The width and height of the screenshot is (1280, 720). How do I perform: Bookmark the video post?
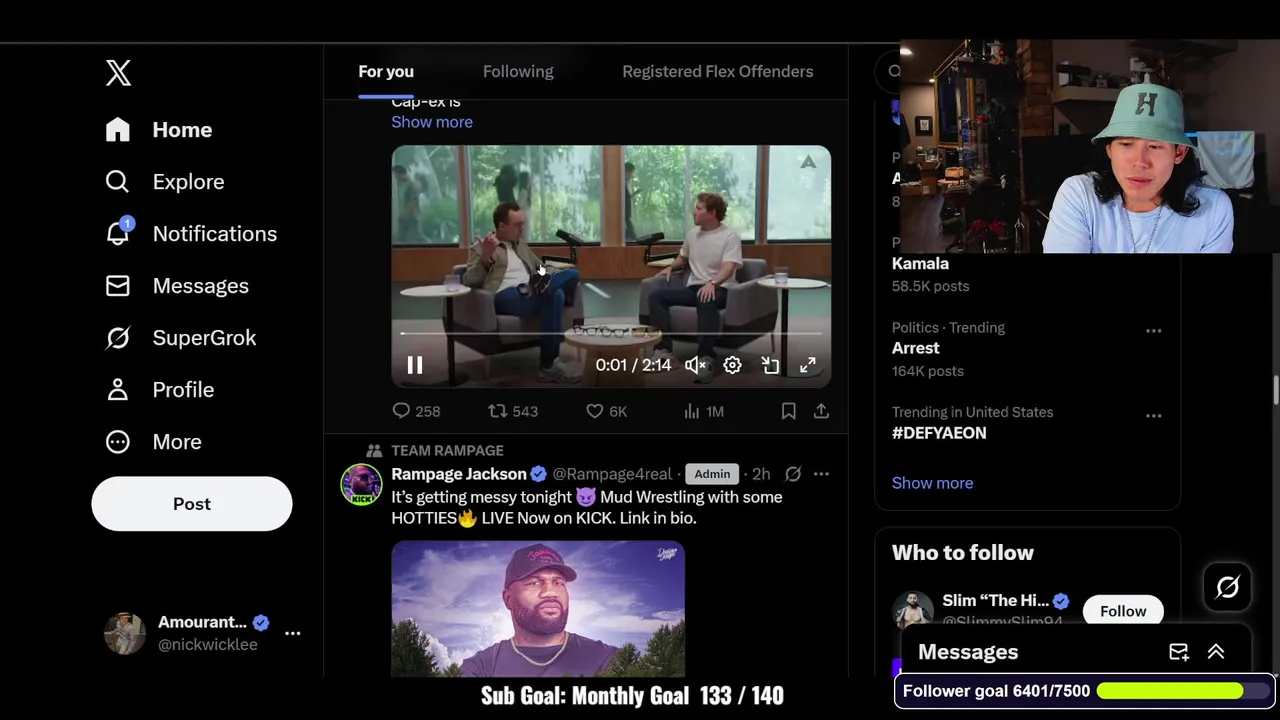point(788,411)
